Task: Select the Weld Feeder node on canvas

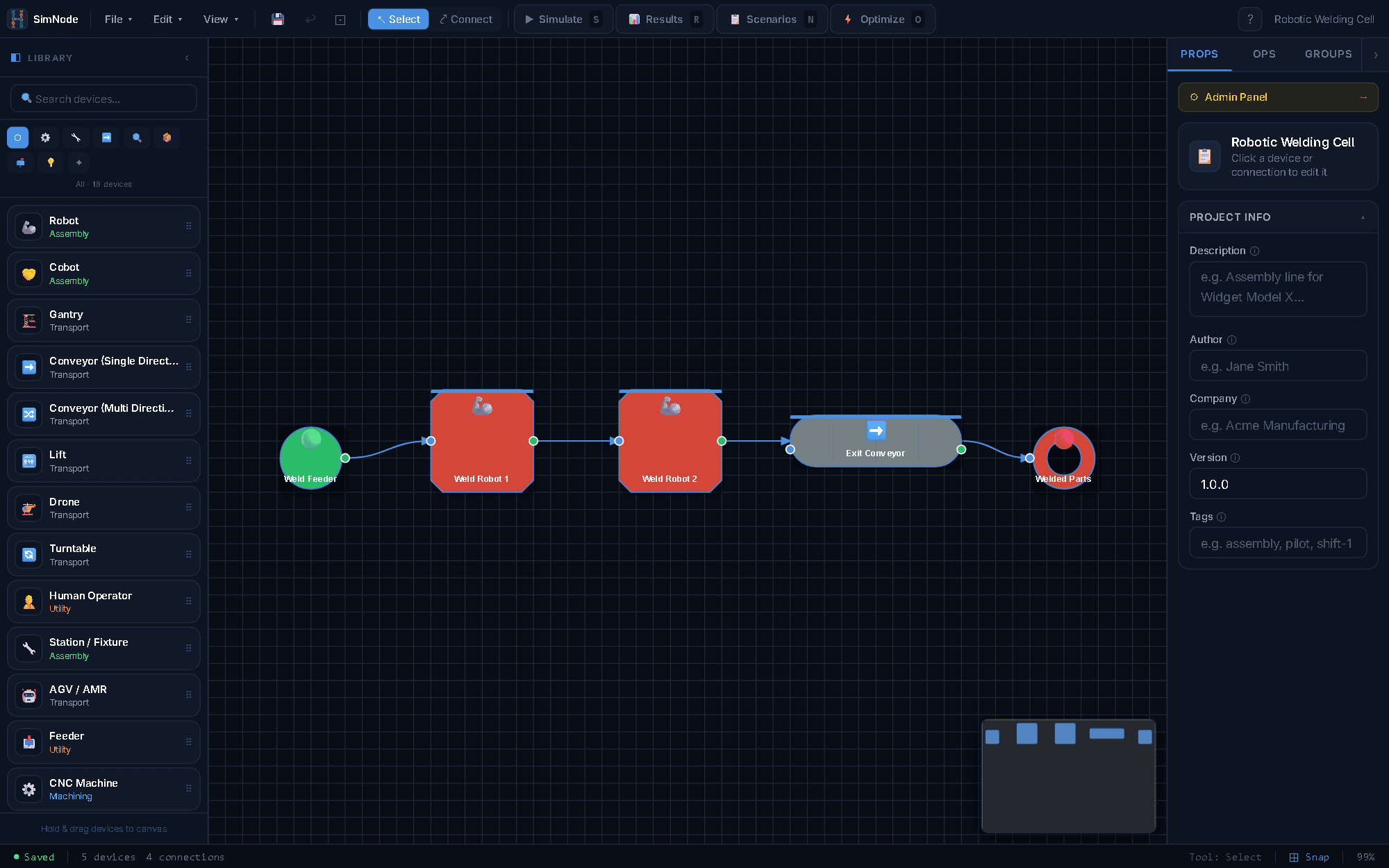Action: (310, 458)
